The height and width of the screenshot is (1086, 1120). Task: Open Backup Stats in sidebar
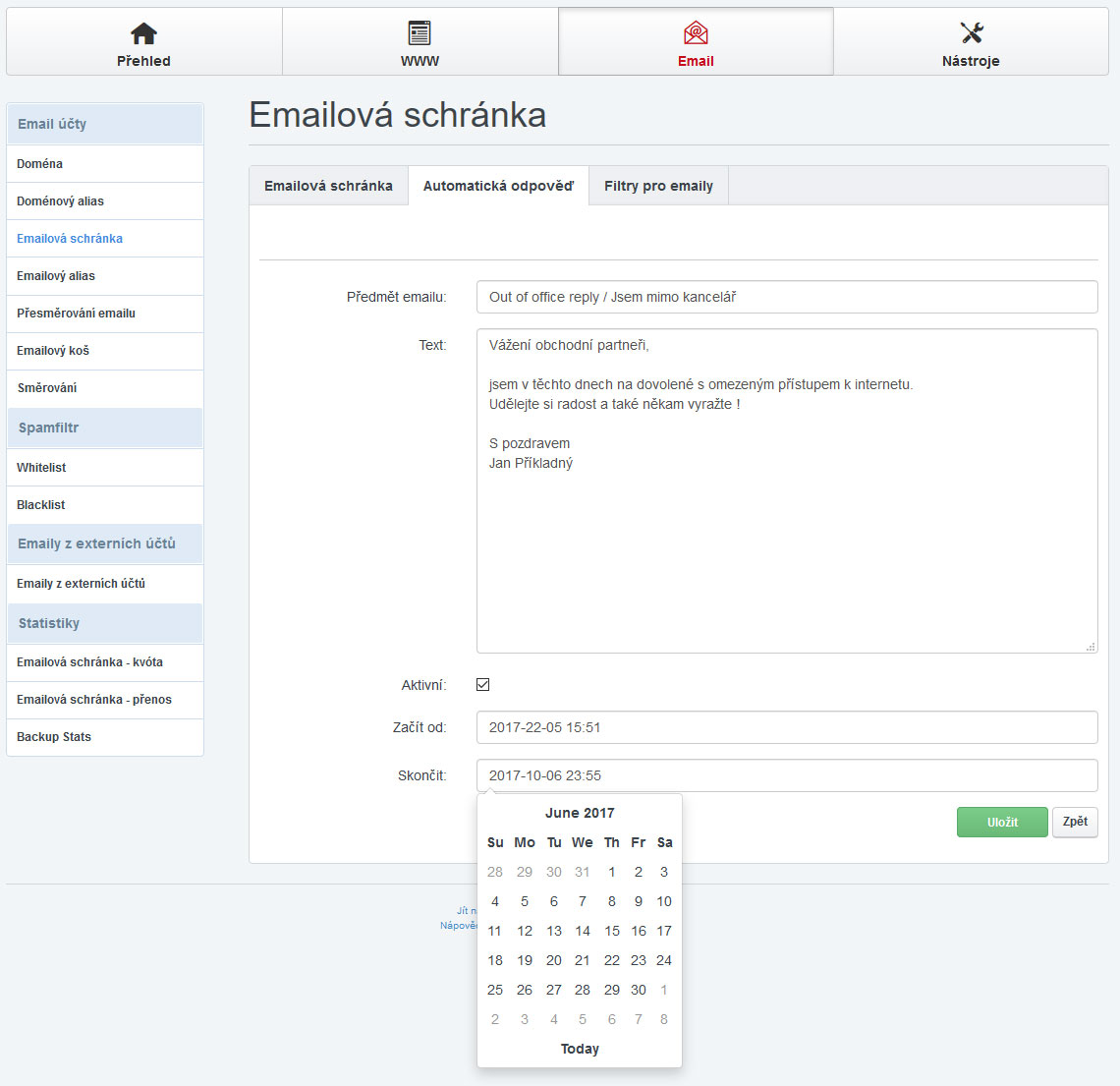(x=54, y=737)
